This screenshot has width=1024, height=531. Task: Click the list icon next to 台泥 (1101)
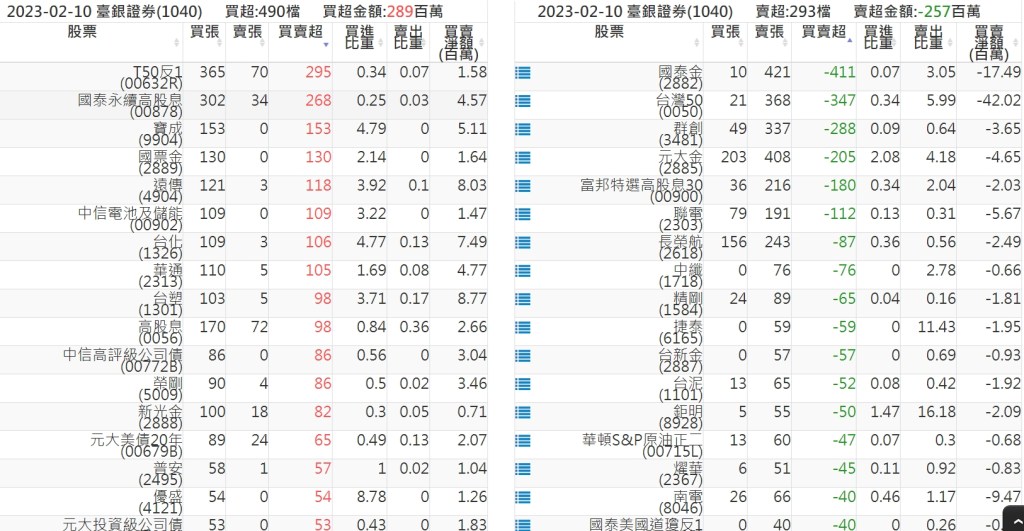tap(522, 384)
